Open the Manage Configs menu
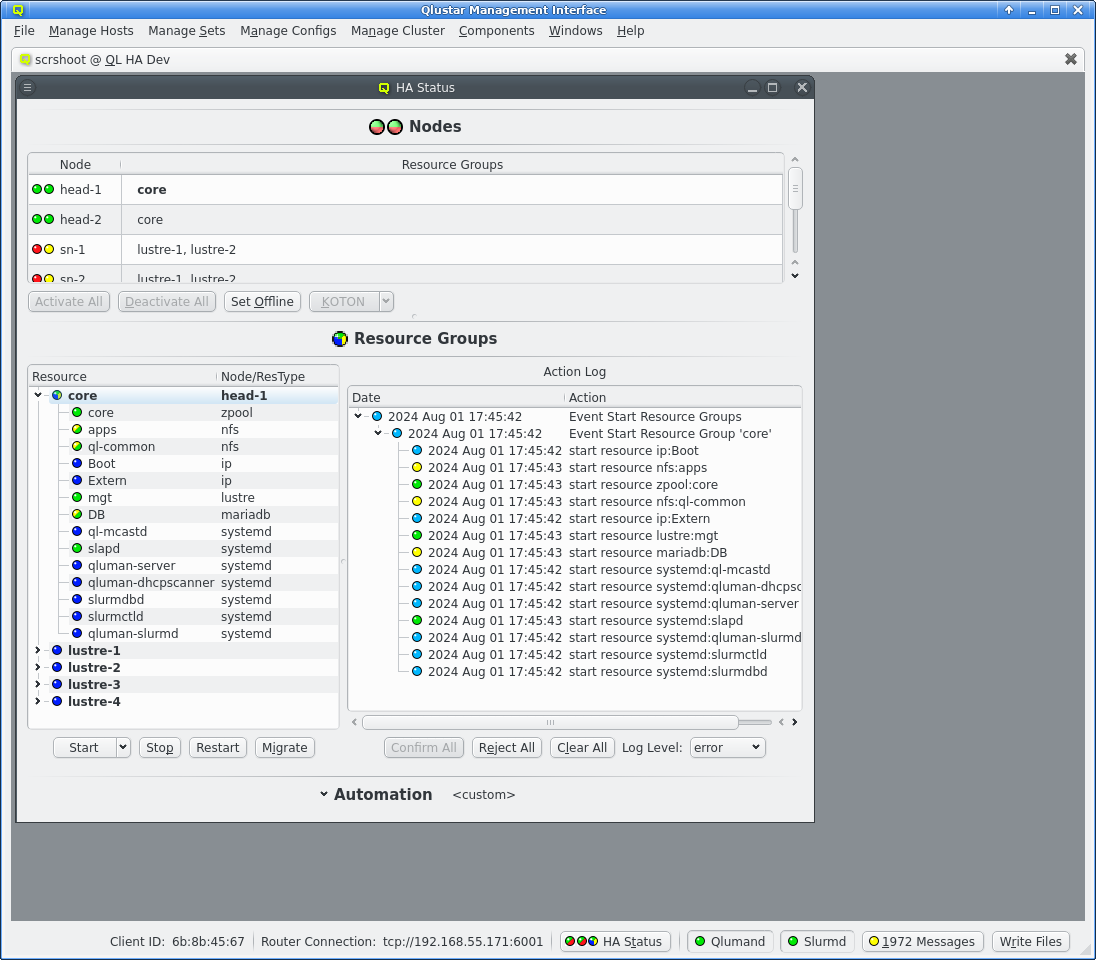 [x=288, y=31]
